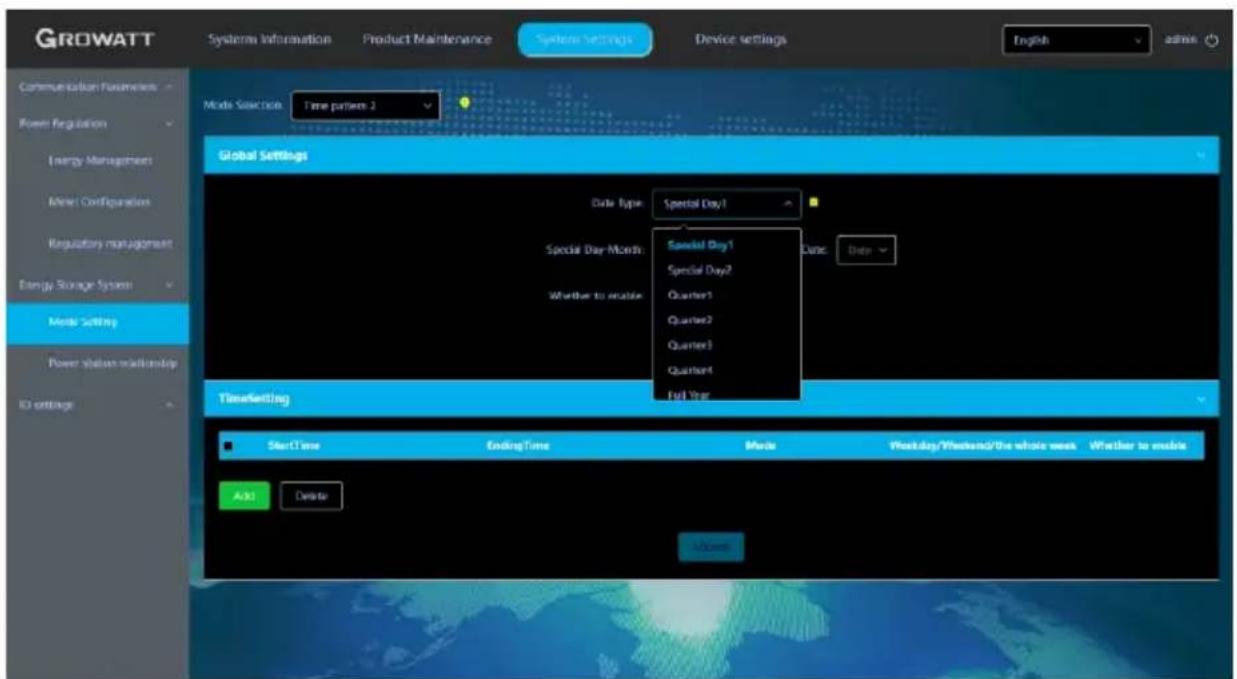Screen dimensions: 1237x679
Task: Go to the Device settings tab
Action: point(740,39)
